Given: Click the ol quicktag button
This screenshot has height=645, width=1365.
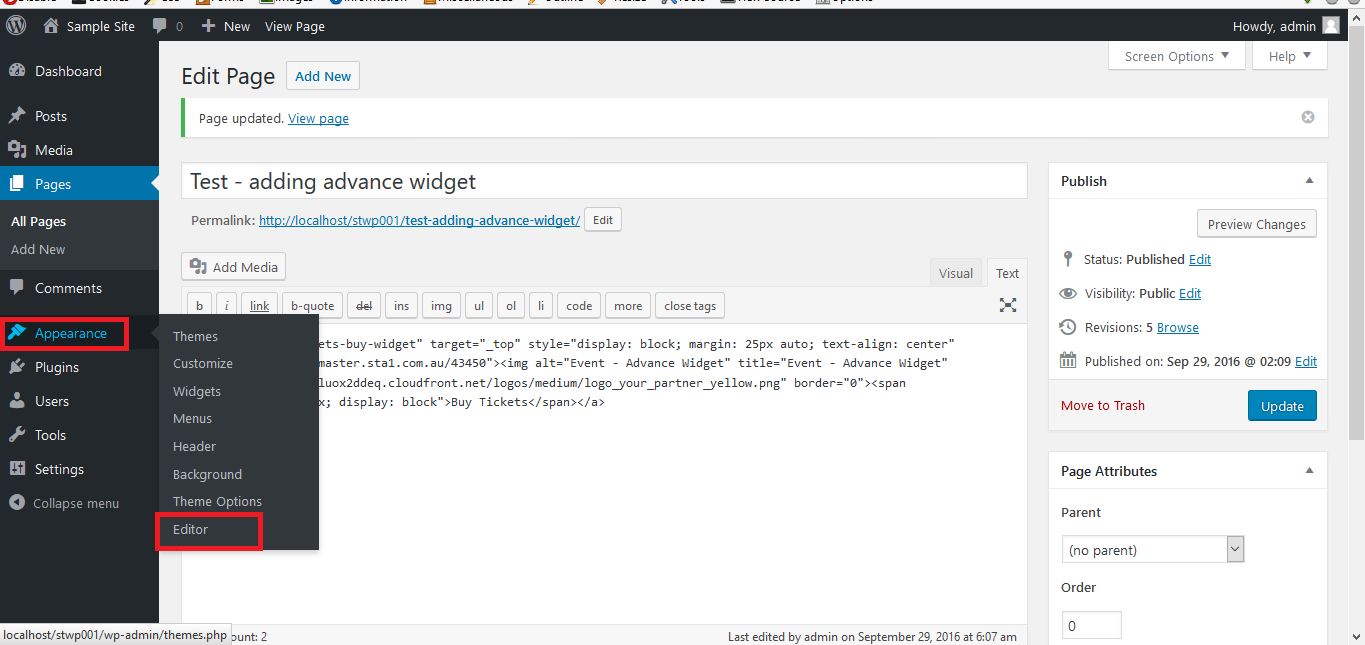Looking at the screenshot, I should (x=511, y=306).
